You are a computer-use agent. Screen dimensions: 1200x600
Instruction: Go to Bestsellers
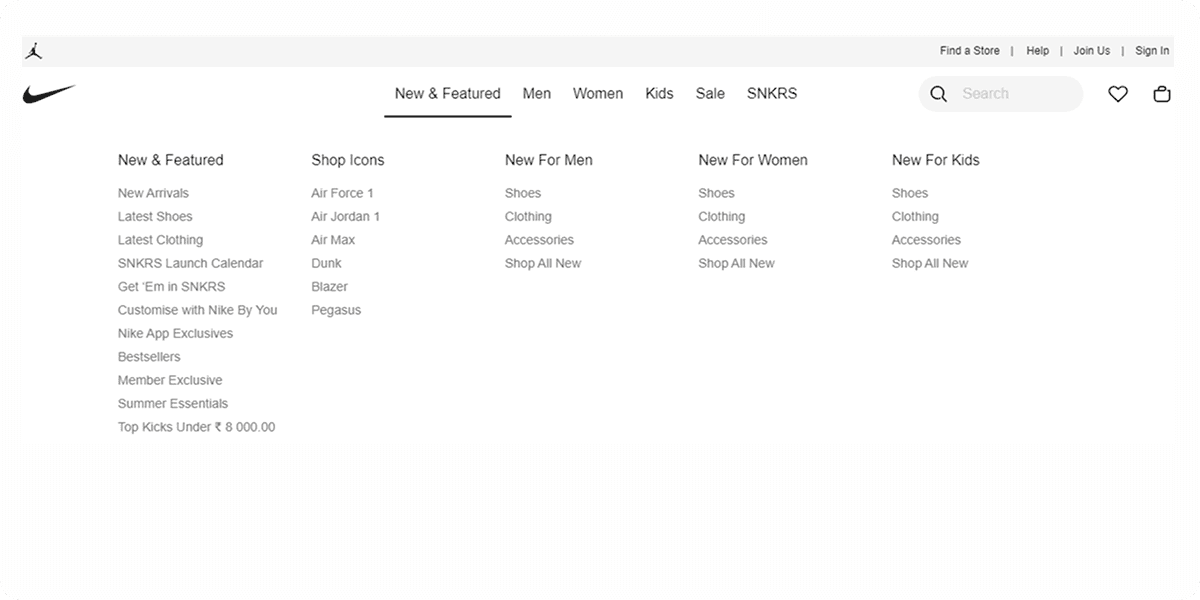pyautogui.click(x=149, y=357)
